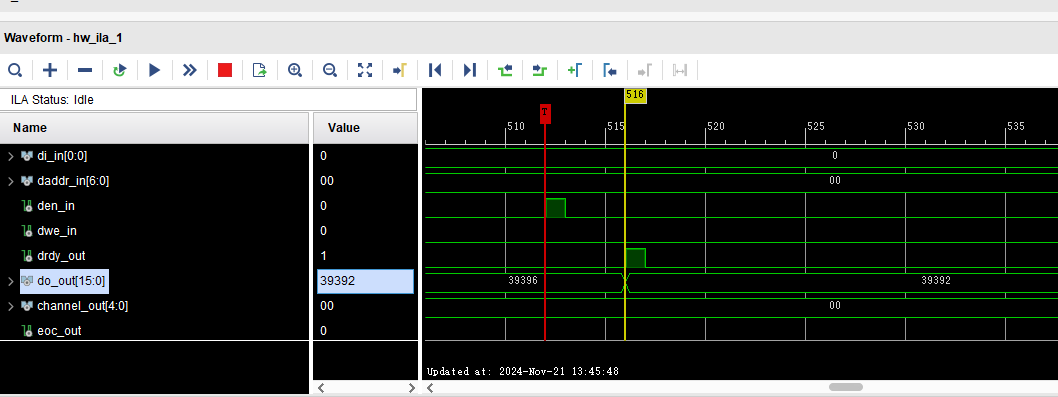Image resolution: width=1058 pixels, height=397 pixels.
Task: Zoom fit the waveform view
Action: tap(365, 70)
